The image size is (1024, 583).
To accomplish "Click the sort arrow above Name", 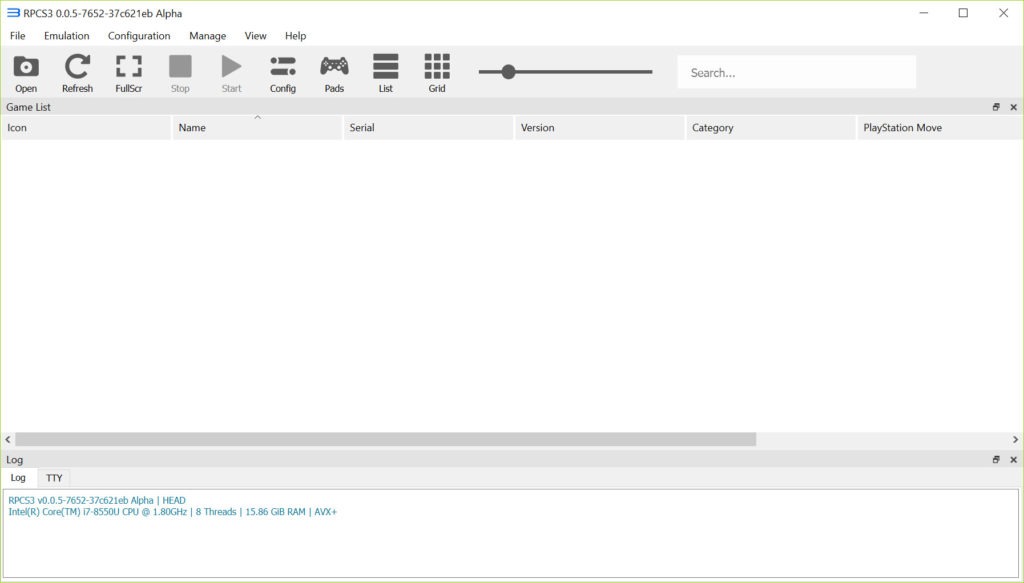I will pyautogui.click(x=257, y=118).
